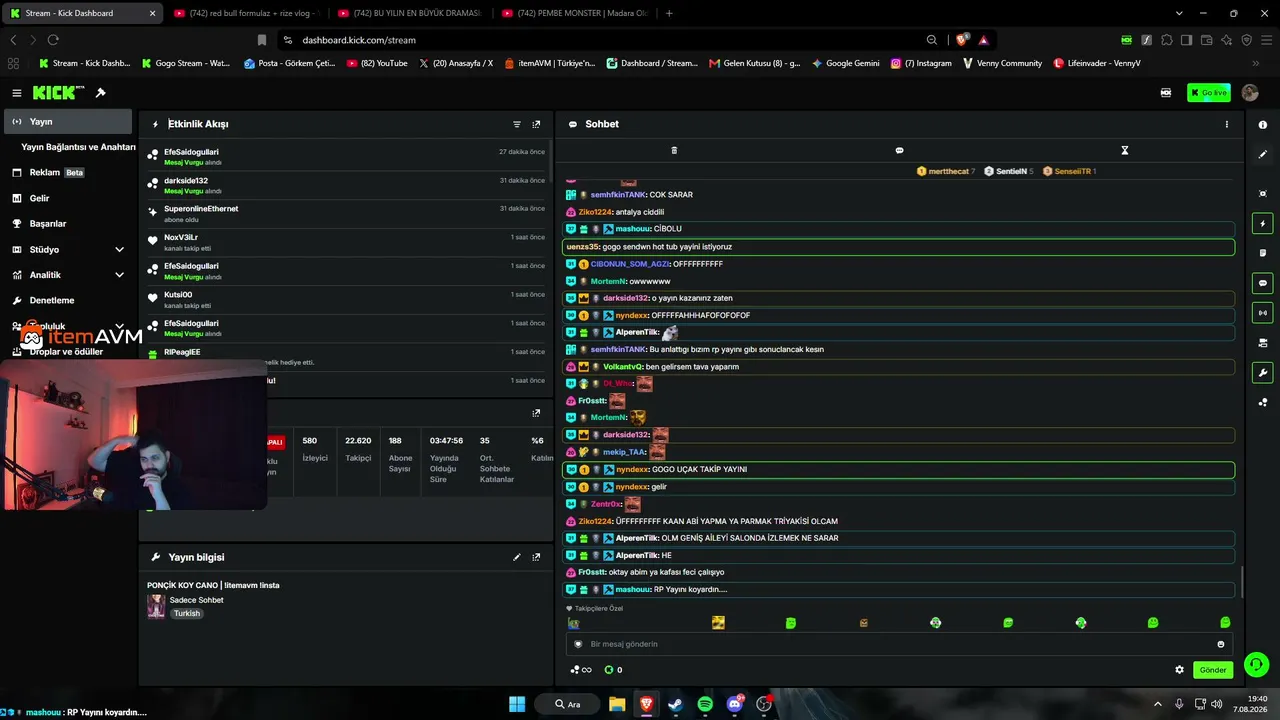This screenshot has height=720, width=1280.
Task: Open File Explorer from the taskbar
Action: (617, 704)
